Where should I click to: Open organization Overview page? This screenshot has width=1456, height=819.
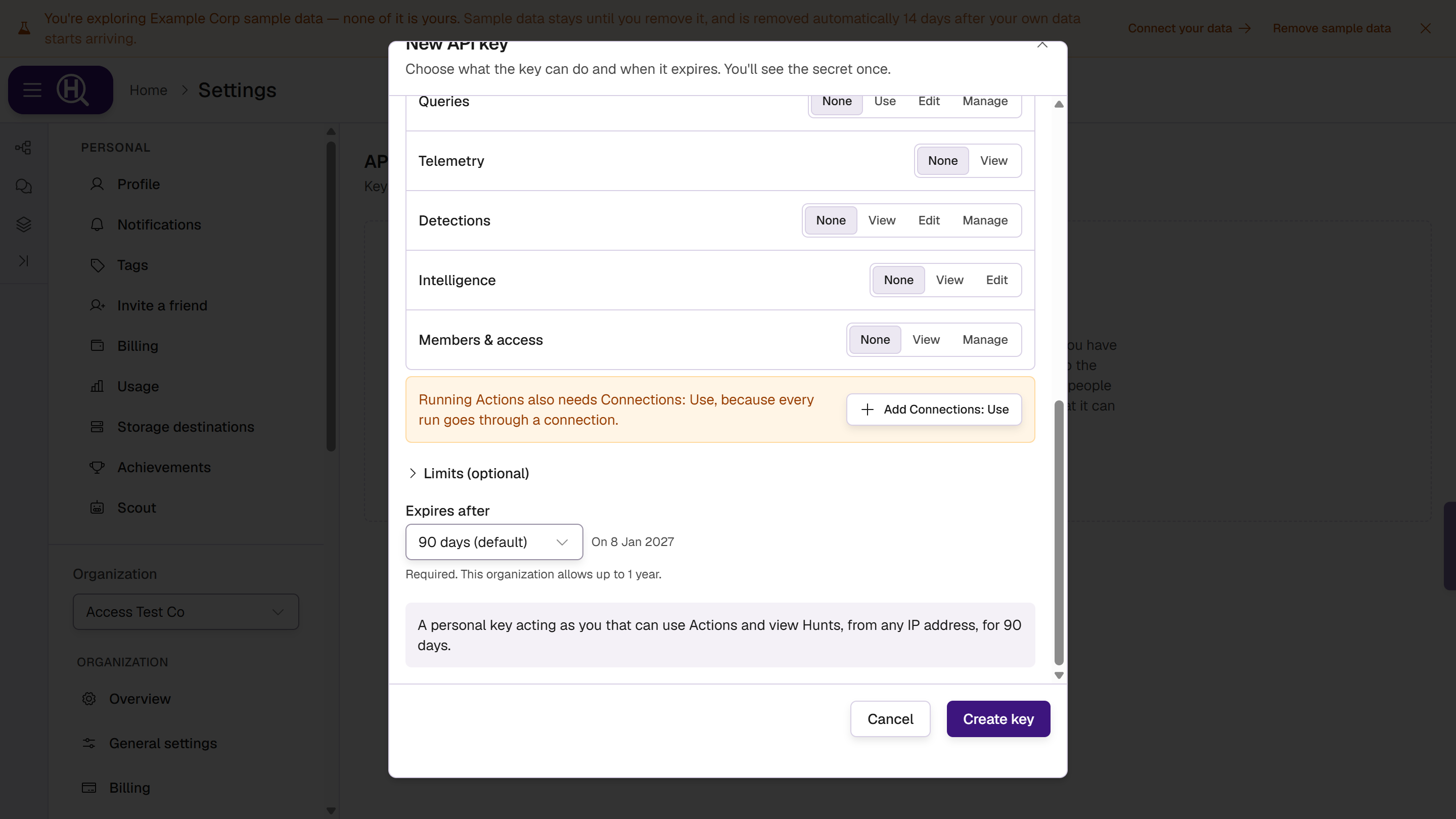187,699
